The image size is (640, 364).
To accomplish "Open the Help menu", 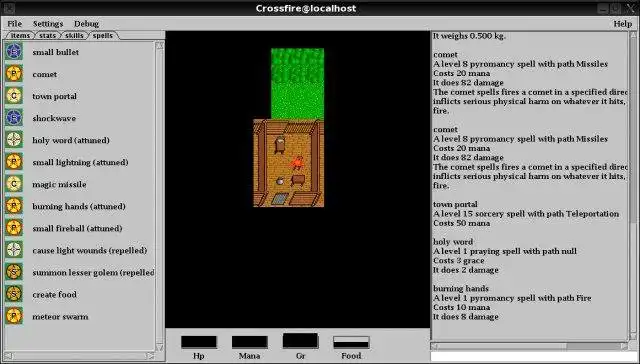I will coord(622,24).
